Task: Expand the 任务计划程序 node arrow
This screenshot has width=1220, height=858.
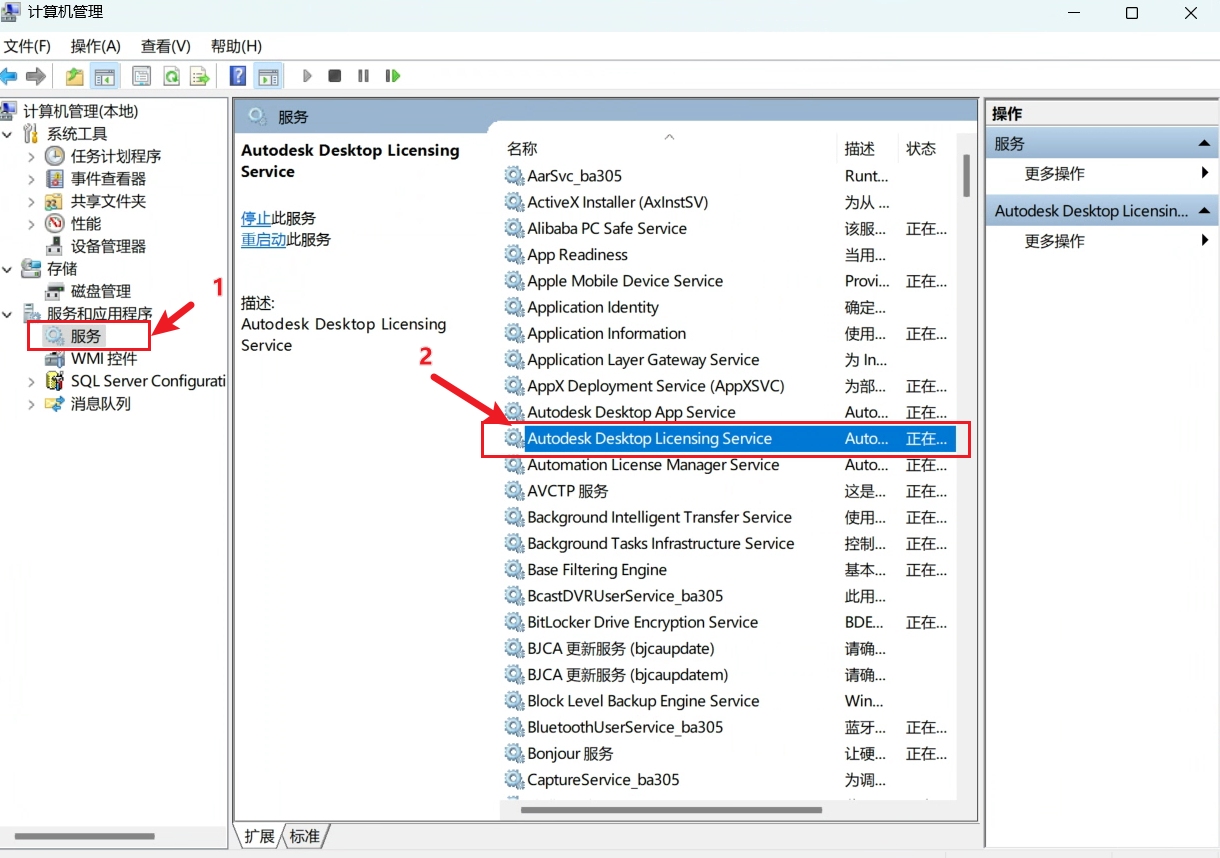Action: (32, 156)
